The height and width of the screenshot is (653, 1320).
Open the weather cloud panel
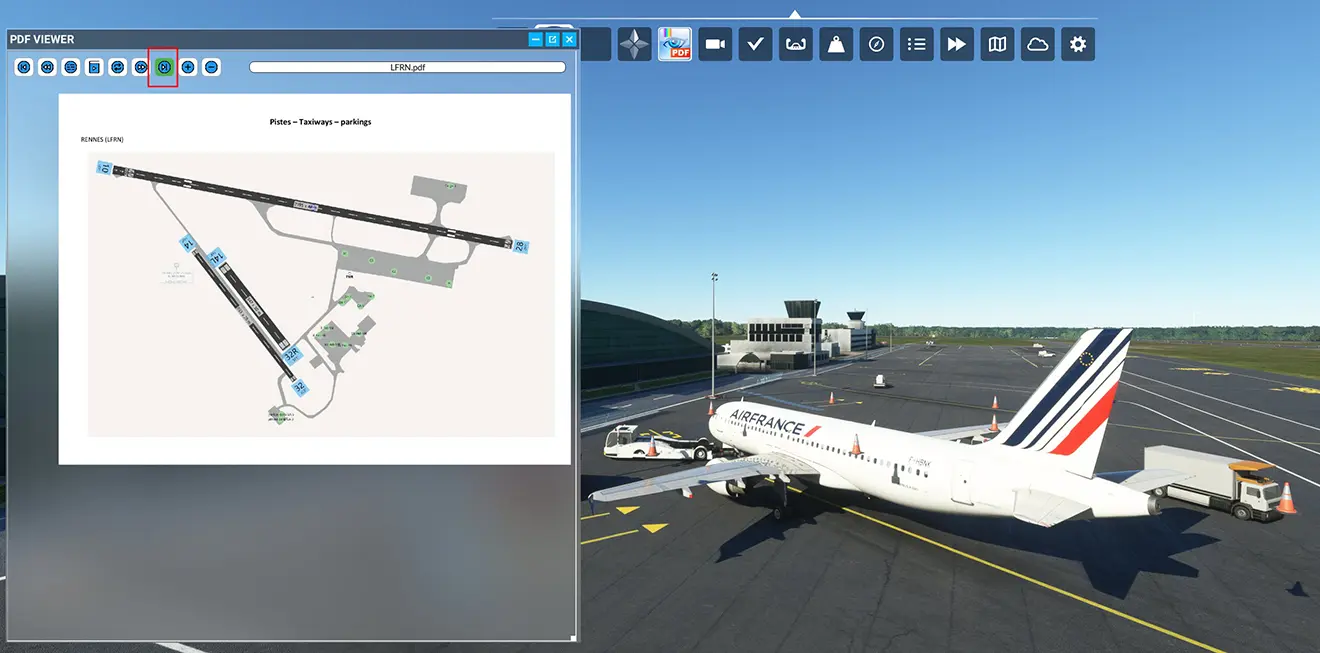point(1038,44)
